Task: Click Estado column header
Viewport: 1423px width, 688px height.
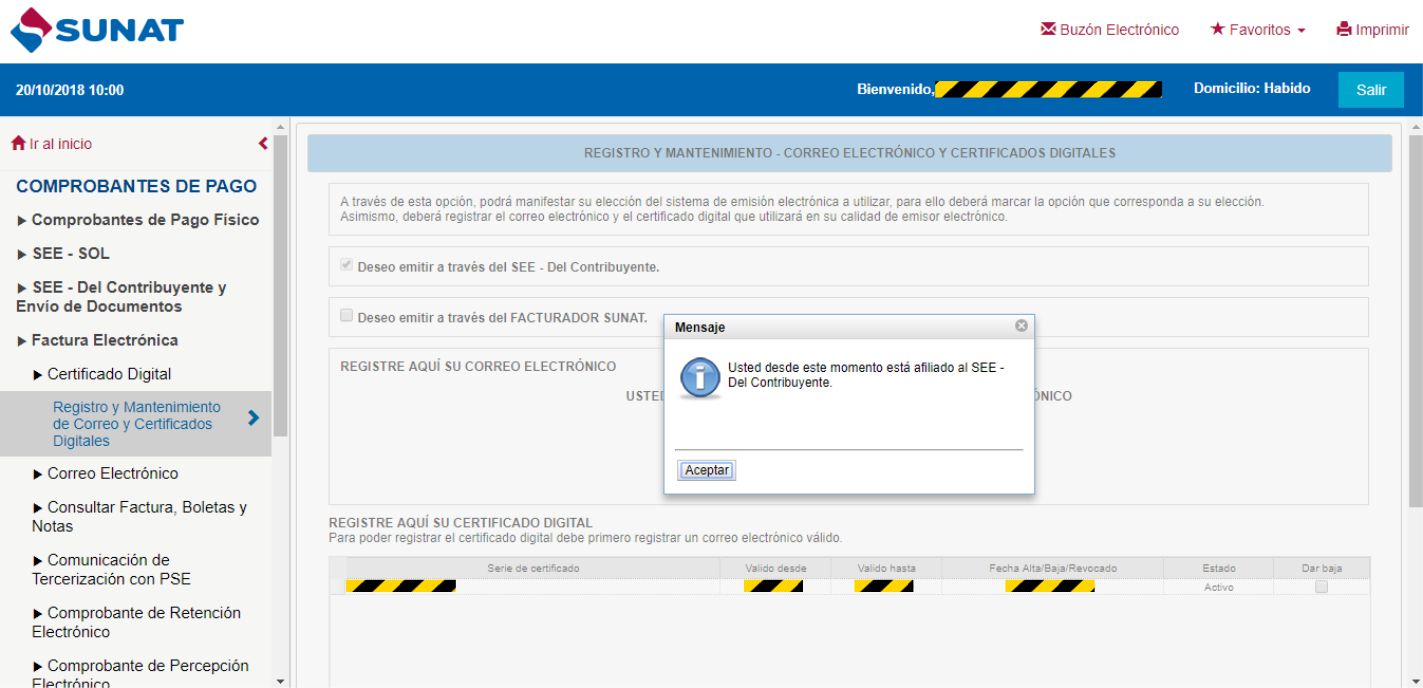Action: click(x=1218, y=568)
